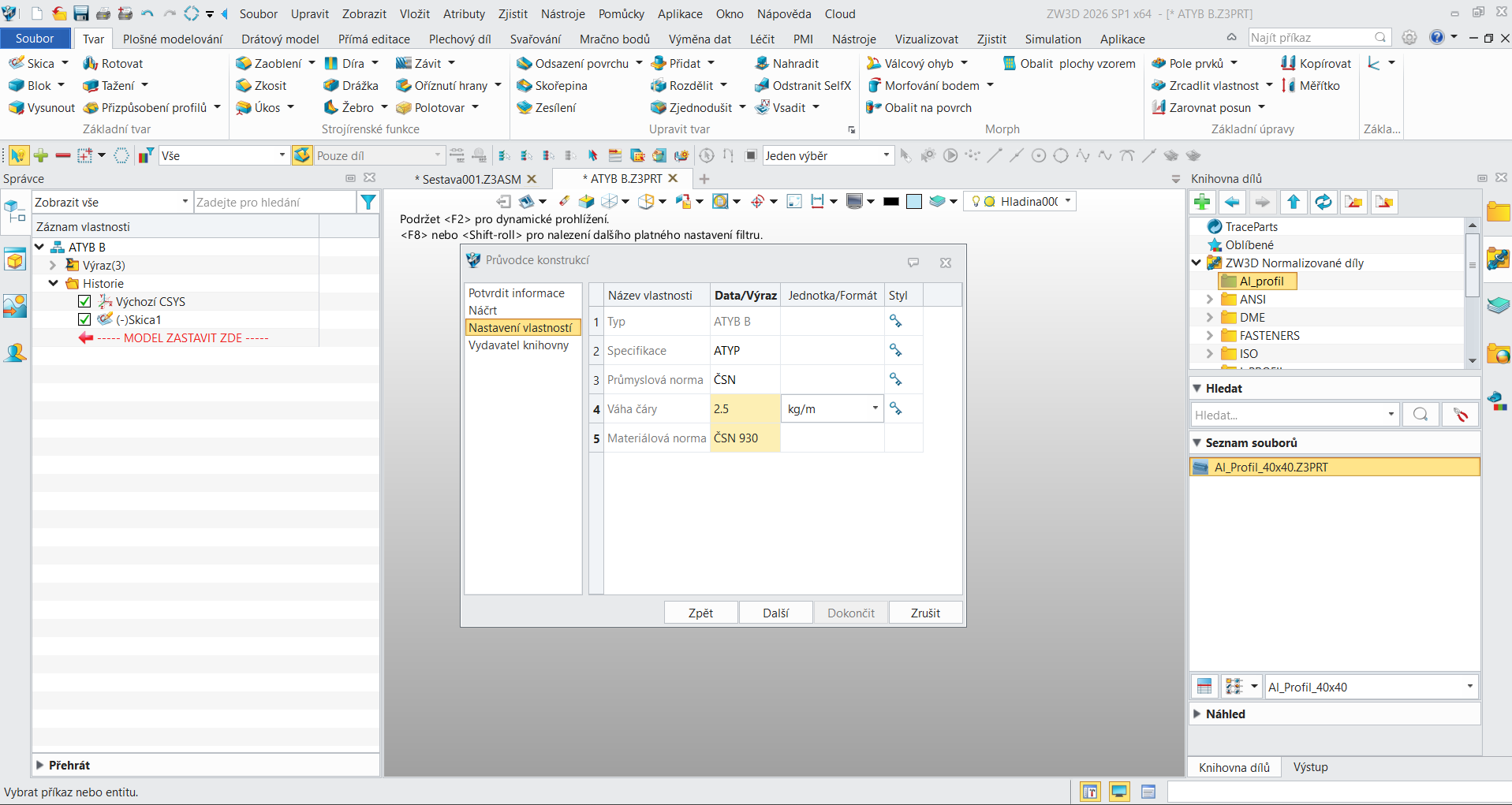
Task: Open the Plechový díl ribbon tab
Action: [460, 39]
